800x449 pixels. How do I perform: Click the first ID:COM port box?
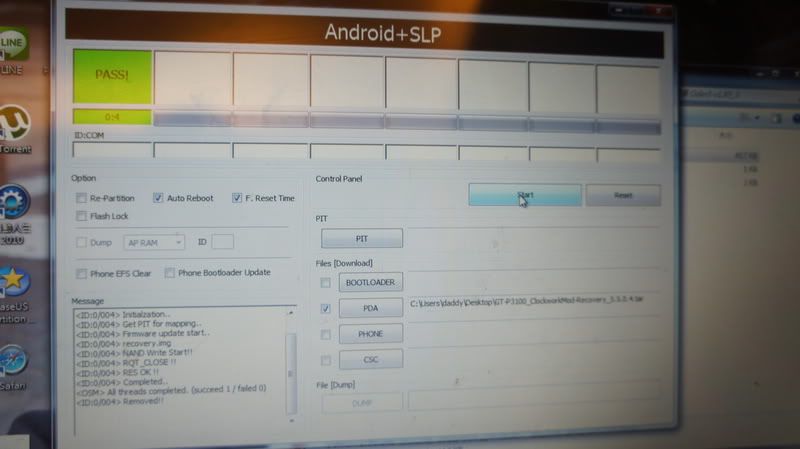tap(112, 149)
